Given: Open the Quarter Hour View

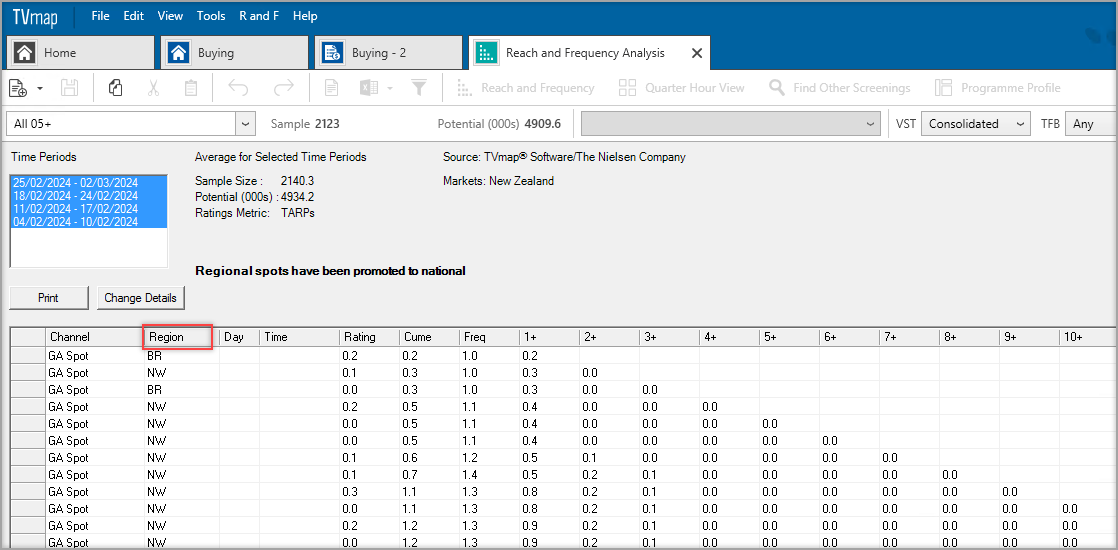Looking at the screenshot, I should (x=682, y=88).
